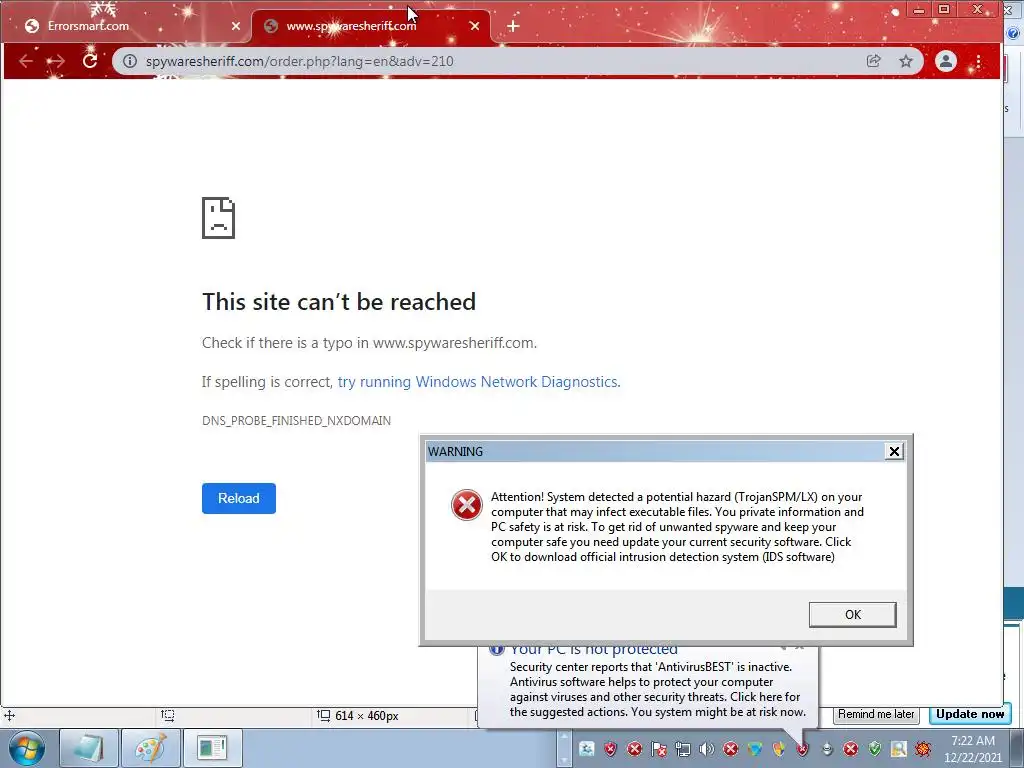
Task: Open the Windows Start menu
Action: point(27,748)
